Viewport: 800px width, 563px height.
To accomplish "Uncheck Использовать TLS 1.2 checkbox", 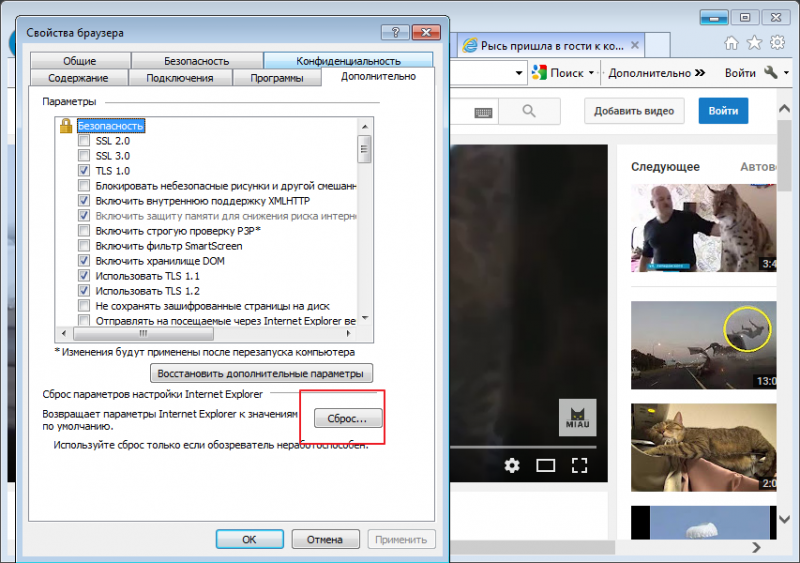I will (x=84, y=290).
